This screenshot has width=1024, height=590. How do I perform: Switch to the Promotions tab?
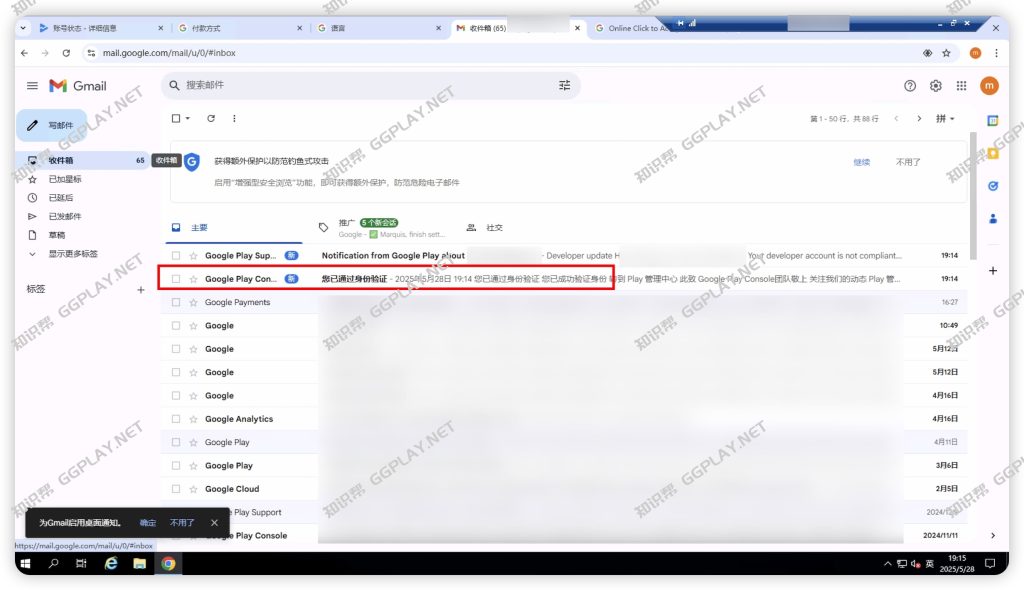tap(382, 227)
